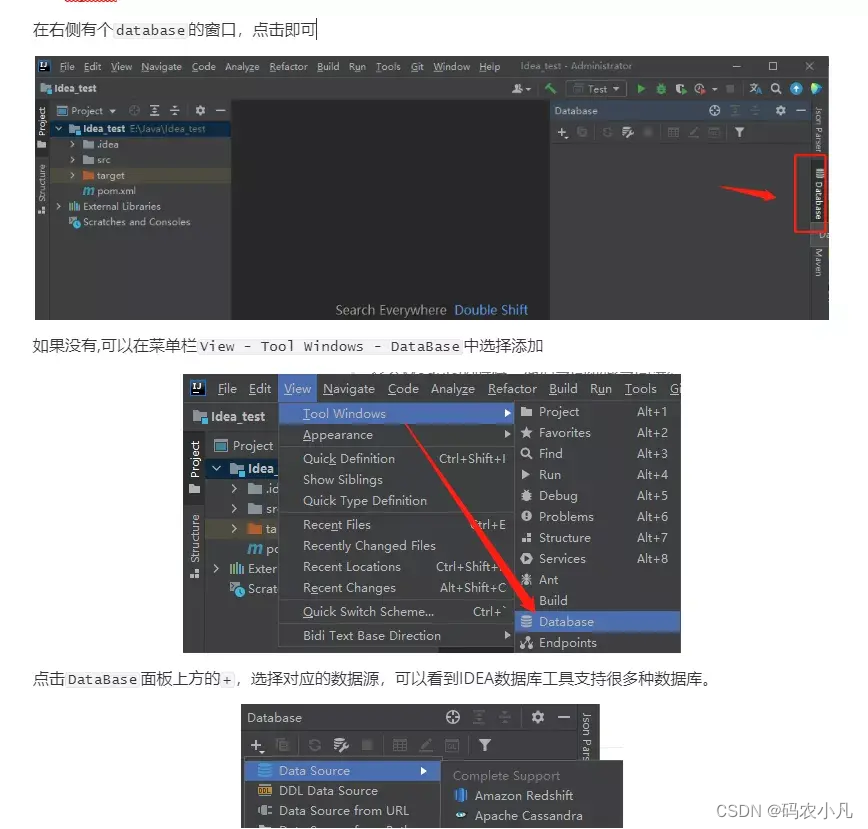Select the Debug bug icon in the toolbar
Viewport: 868px width, 829px height.
click(x=661, y=88)
